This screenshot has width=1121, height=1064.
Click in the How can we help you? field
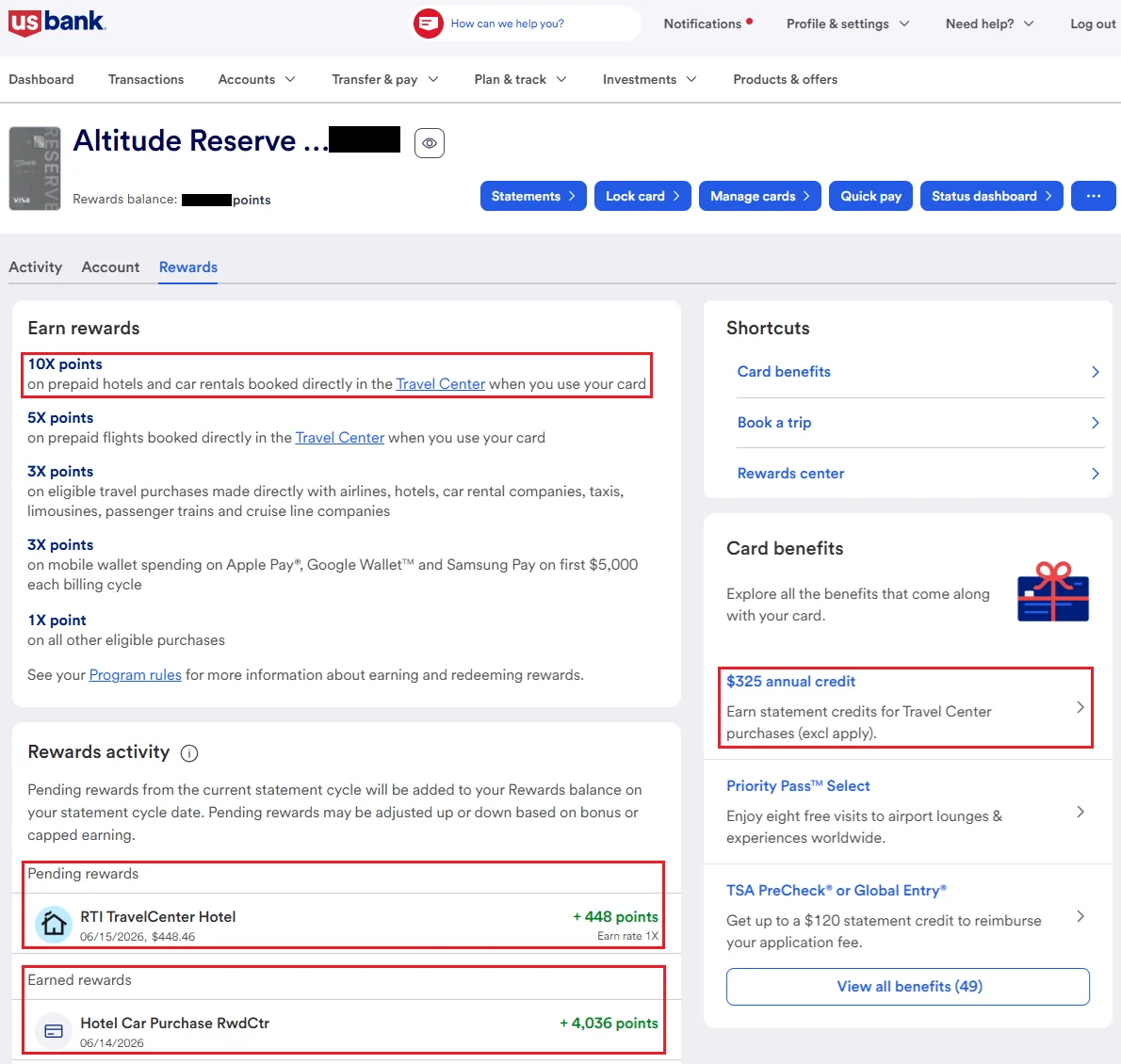tap(525, 24)
